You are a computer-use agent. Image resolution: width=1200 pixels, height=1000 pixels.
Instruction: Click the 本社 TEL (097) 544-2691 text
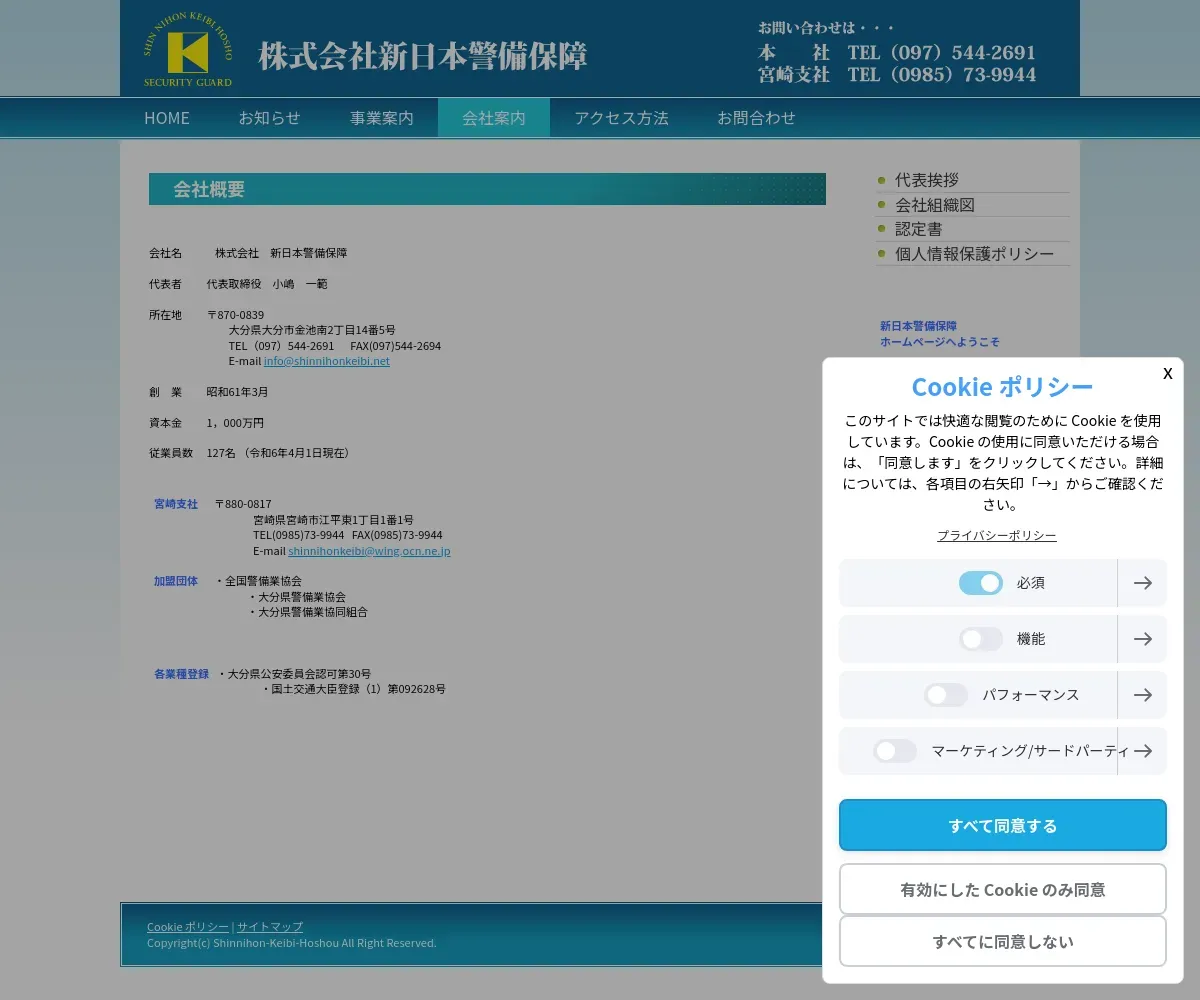coord(897,52)
